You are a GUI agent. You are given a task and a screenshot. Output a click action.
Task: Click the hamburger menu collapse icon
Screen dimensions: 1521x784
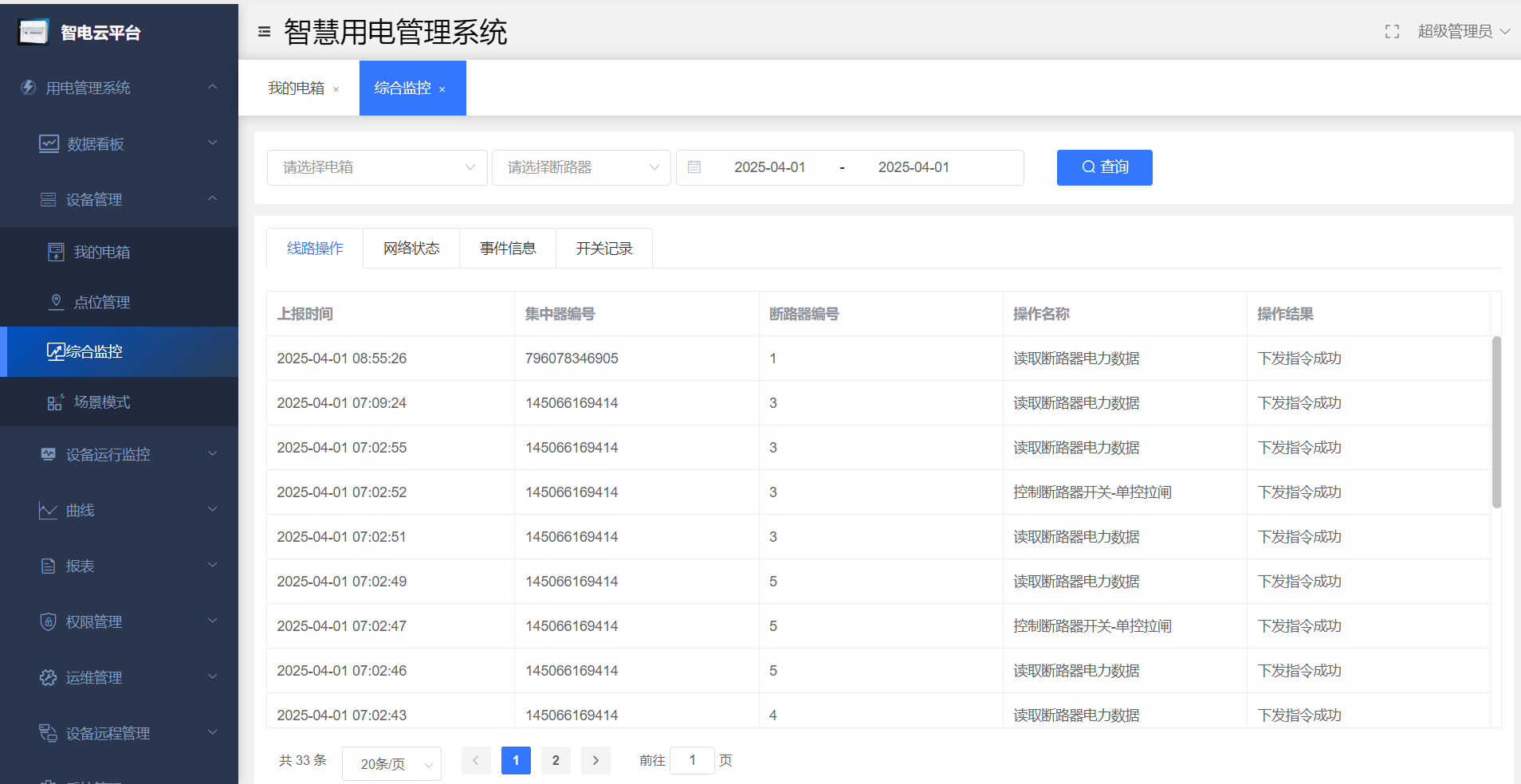(x=264, y=32)
